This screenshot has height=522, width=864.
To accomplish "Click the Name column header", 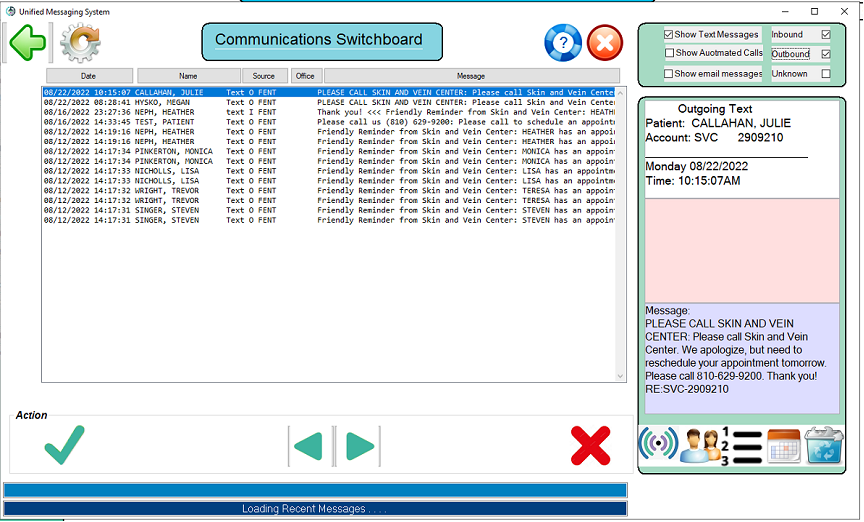I will tap(188, 76).
